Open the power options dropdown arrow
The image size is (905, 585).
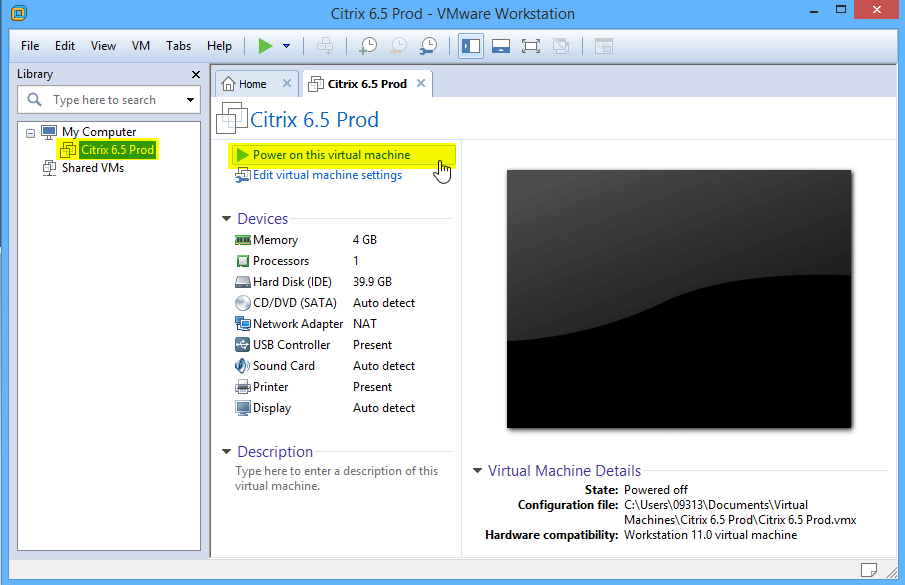point(286,46)
